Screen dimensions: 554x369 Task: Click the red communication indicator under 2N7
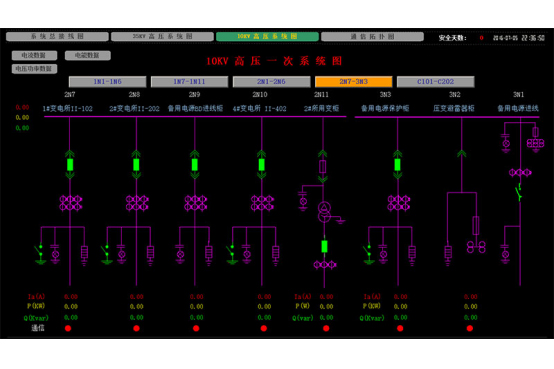coord(68,328)
